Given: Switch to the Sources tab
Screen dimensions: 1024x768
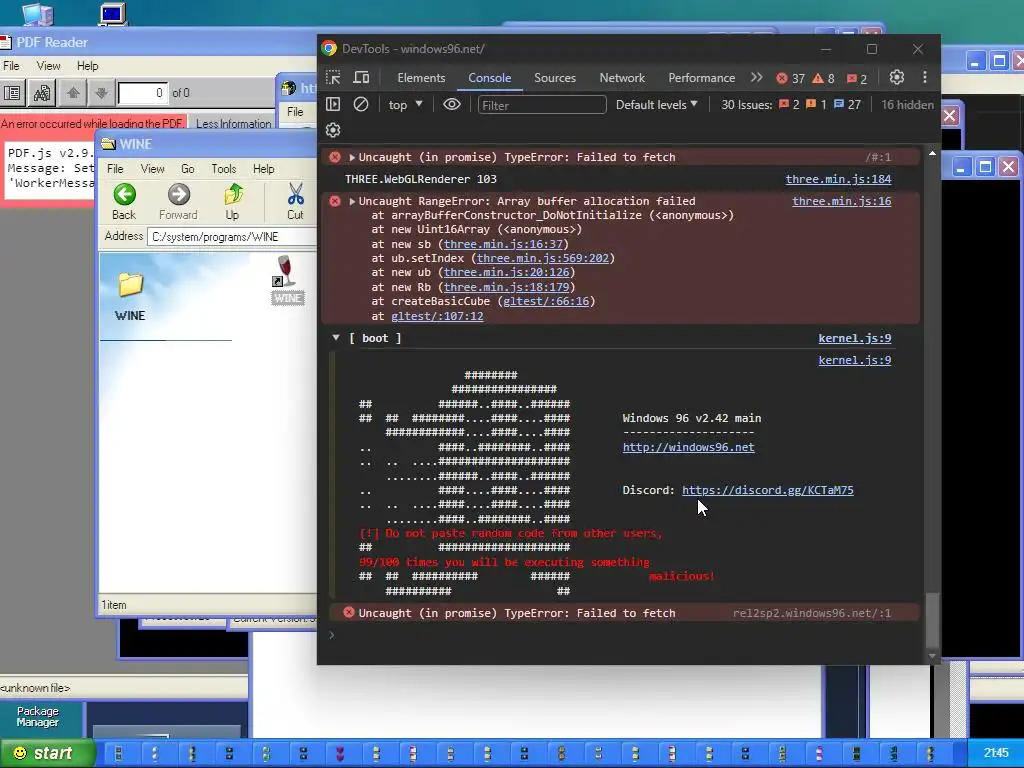Looking at the screenshot, I should tap(554, 78).
